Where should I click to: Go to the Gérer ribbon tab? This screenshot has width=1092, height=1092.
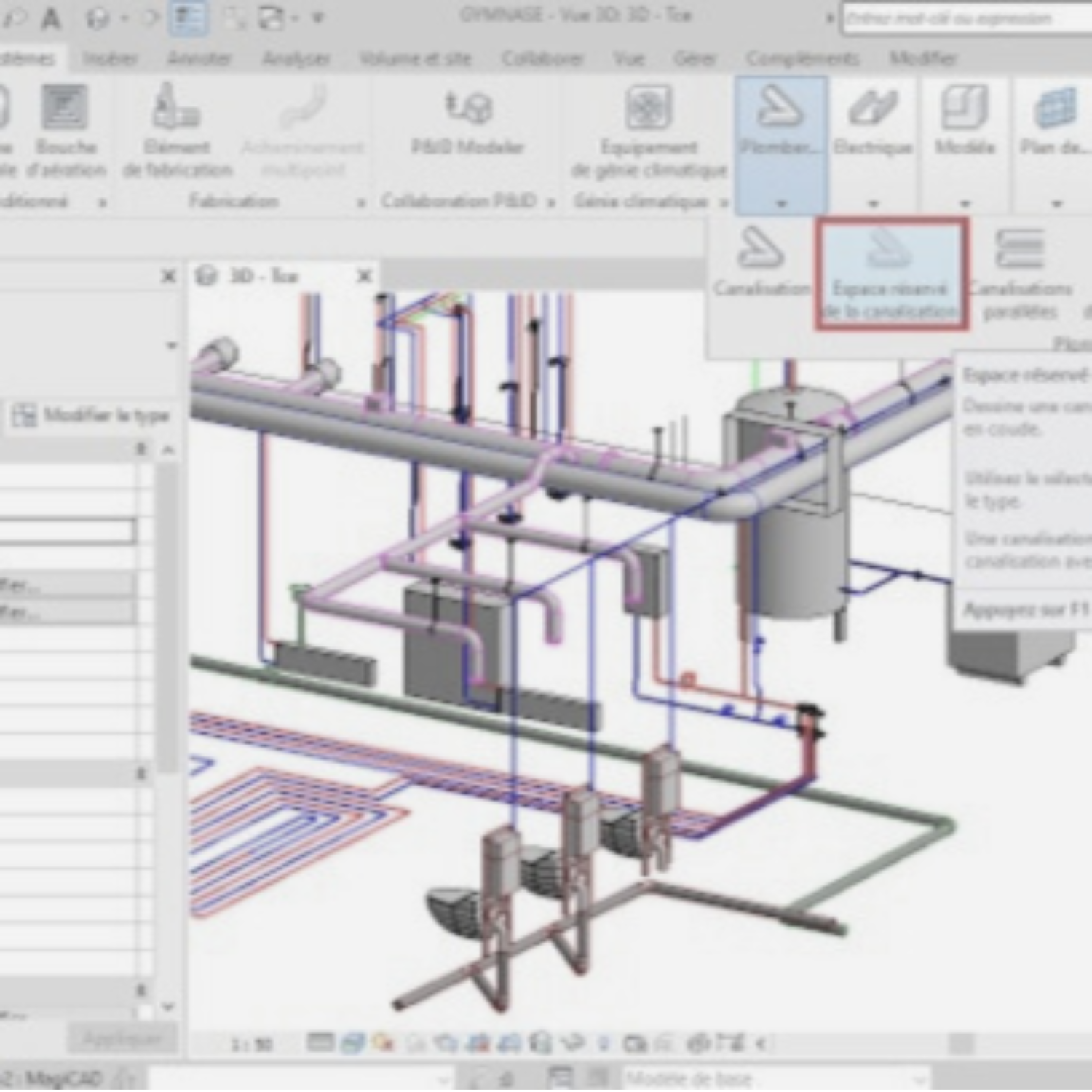point(695,58)
